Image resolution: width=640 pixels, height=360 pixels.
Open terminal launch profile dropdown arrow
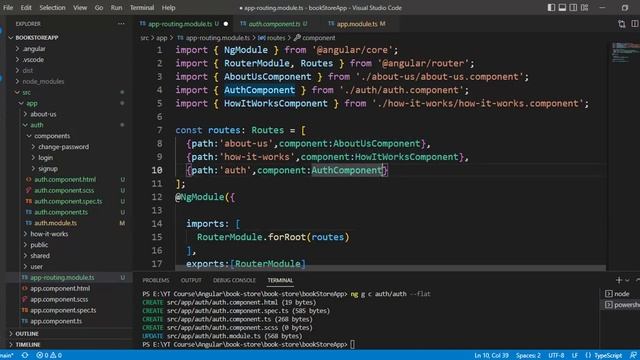pyautogui.click(x=627, y=280)
